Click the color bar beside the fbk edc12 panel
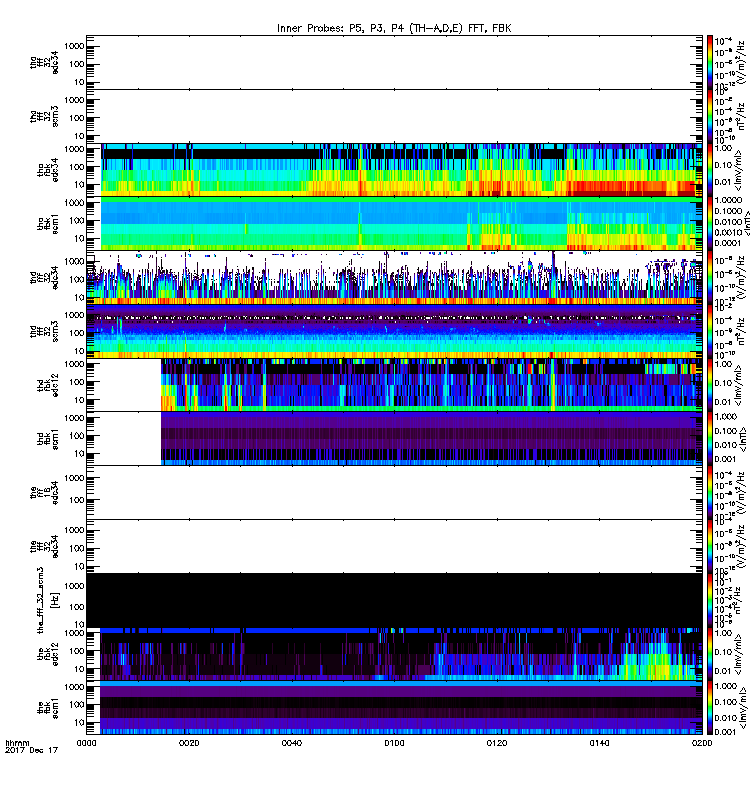750x800 pixels. tap(710, 654)
